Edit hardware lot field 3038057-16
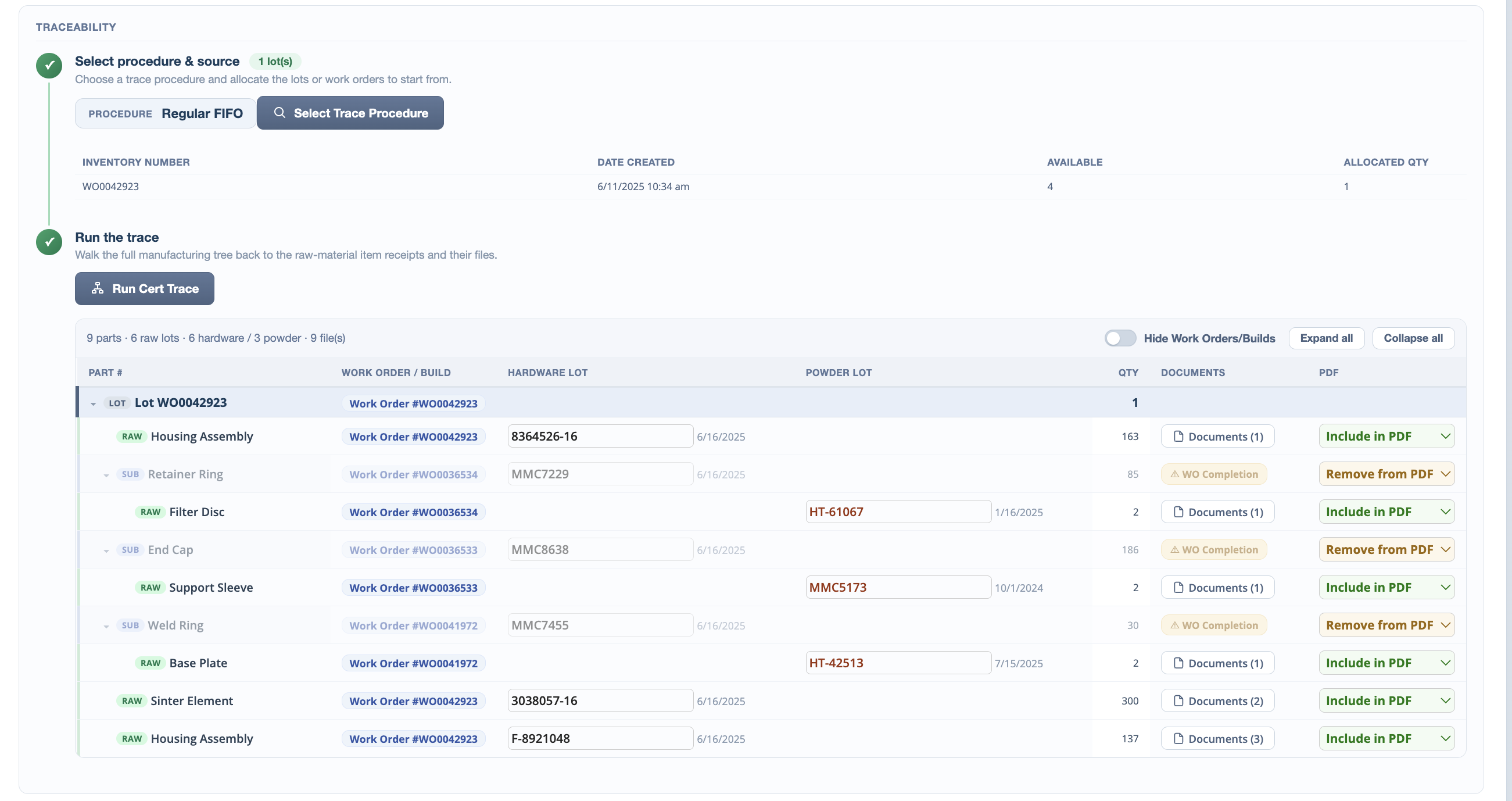 pos(600,700)
